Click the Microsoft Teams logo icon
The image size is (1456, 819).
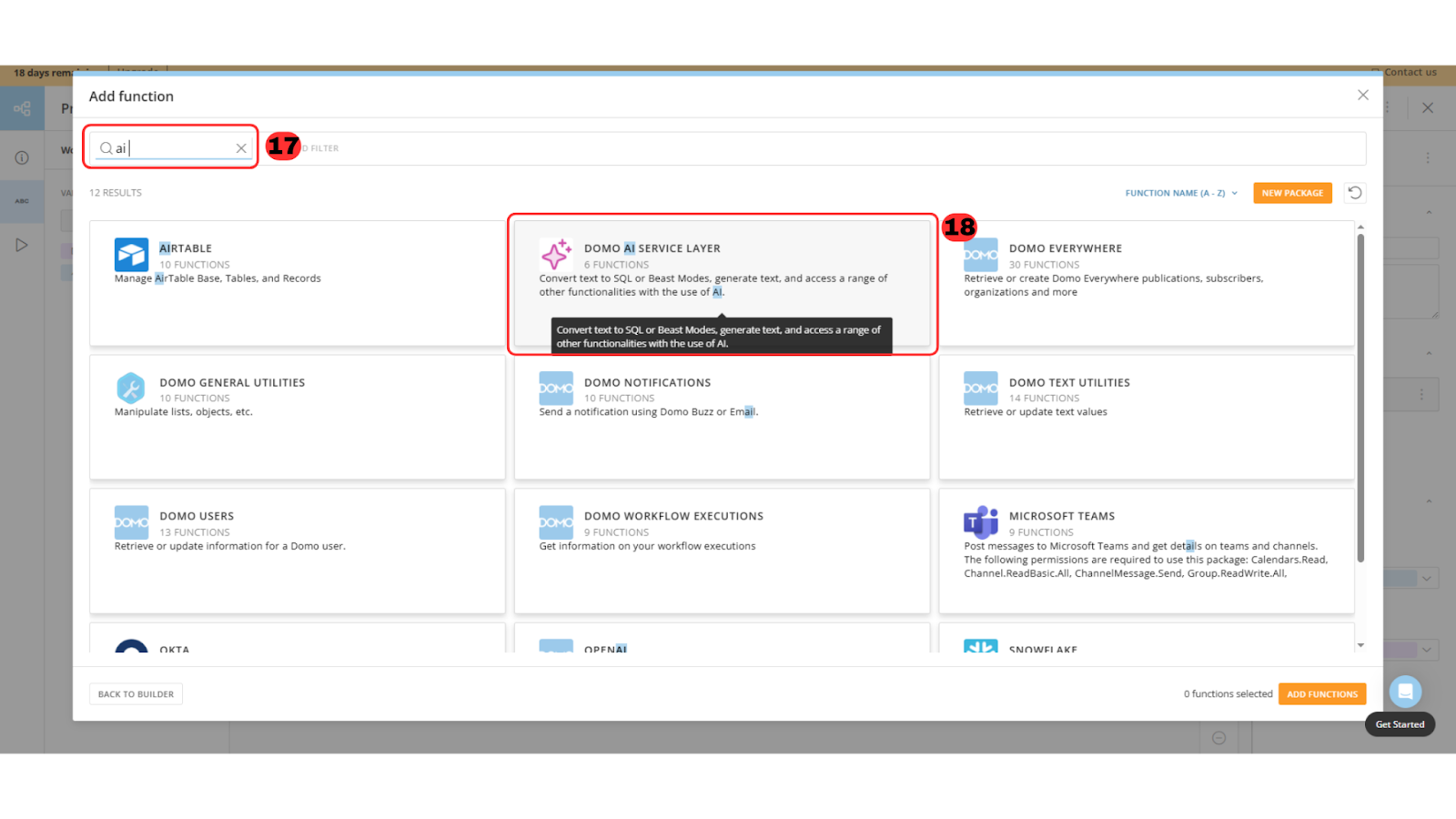tap(980, 522)
